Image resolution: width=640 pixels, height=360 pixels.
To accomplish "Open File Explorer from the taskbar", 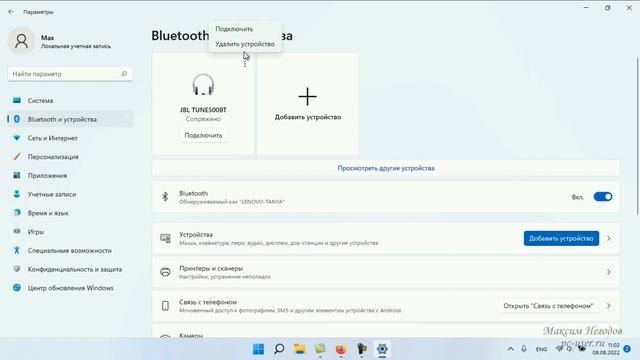I will click(300, 349).
